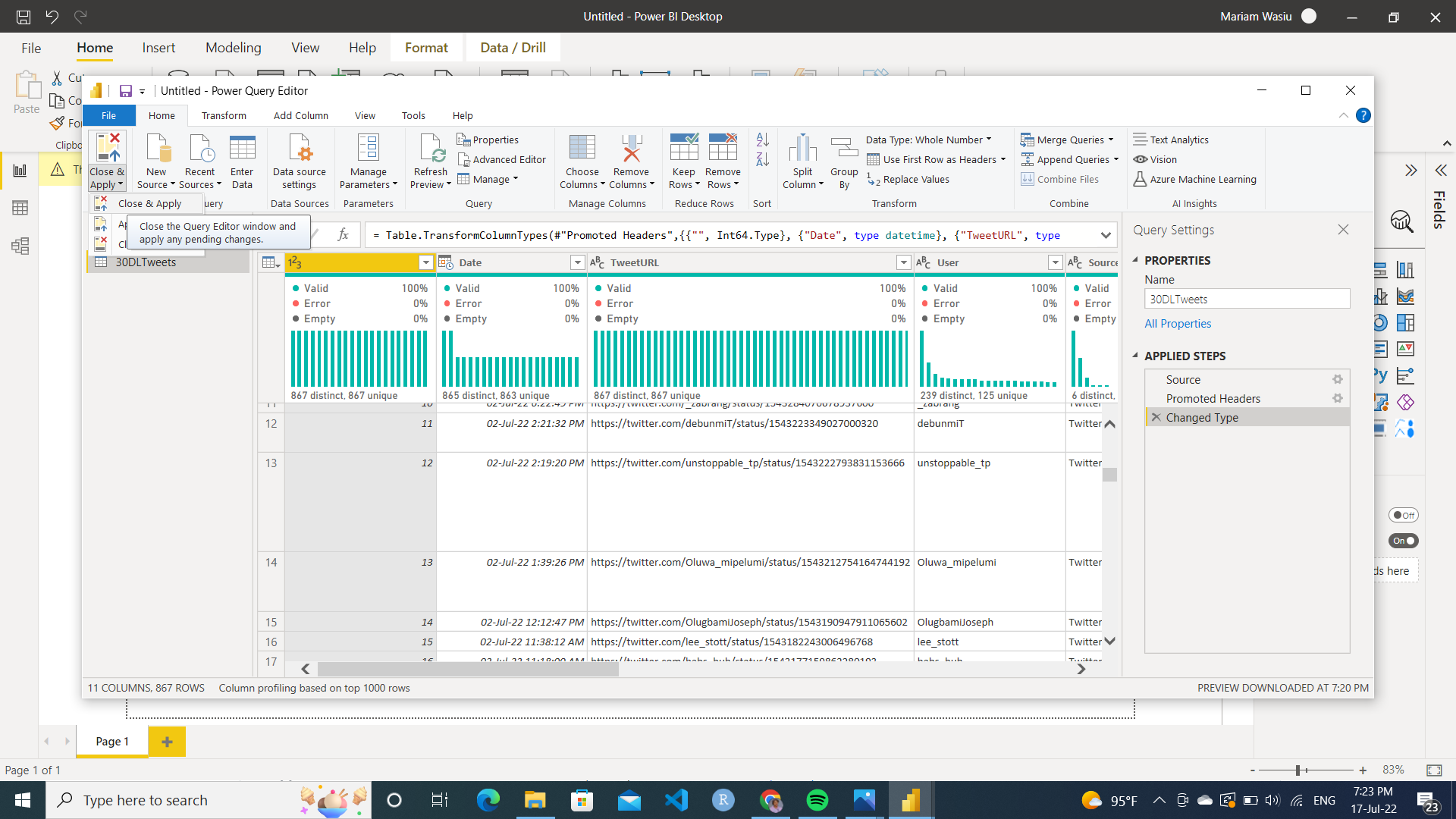Switch on the Off toggle in Visualizations pane

point(1404,514)
